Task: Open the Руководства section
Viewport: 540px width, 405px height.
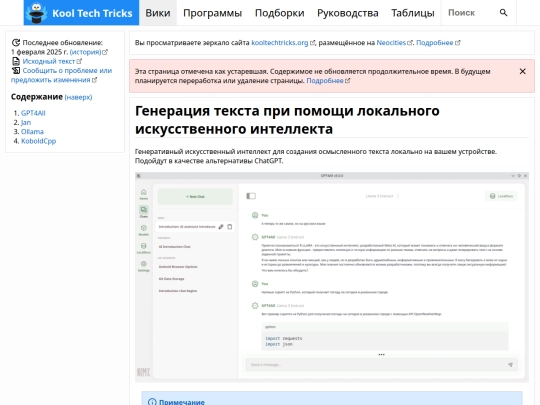Action: pos(347,13)
